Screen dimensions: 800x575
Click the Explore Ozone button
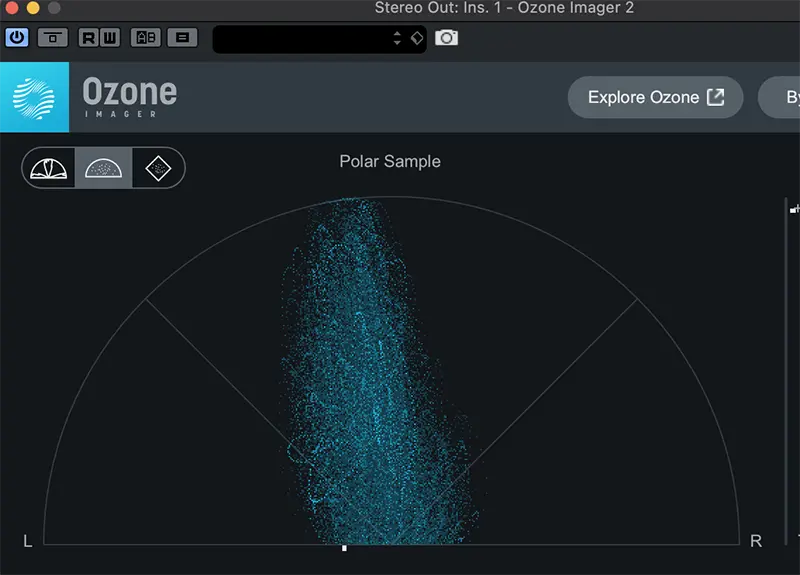point(655,97)
